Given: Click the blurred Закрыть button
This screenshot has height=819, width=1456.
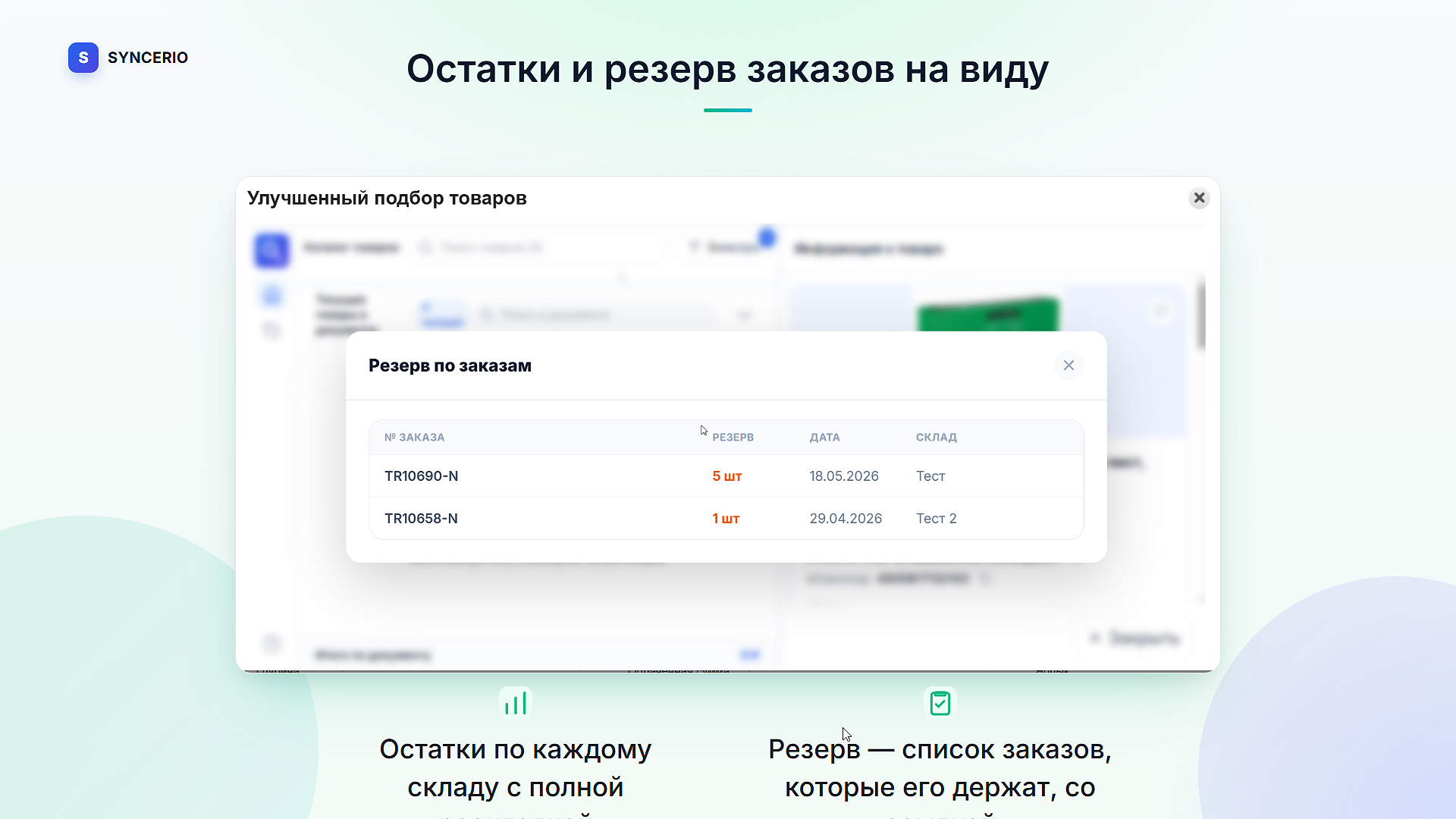Looking at the screenshot, I should point(1135,639).
